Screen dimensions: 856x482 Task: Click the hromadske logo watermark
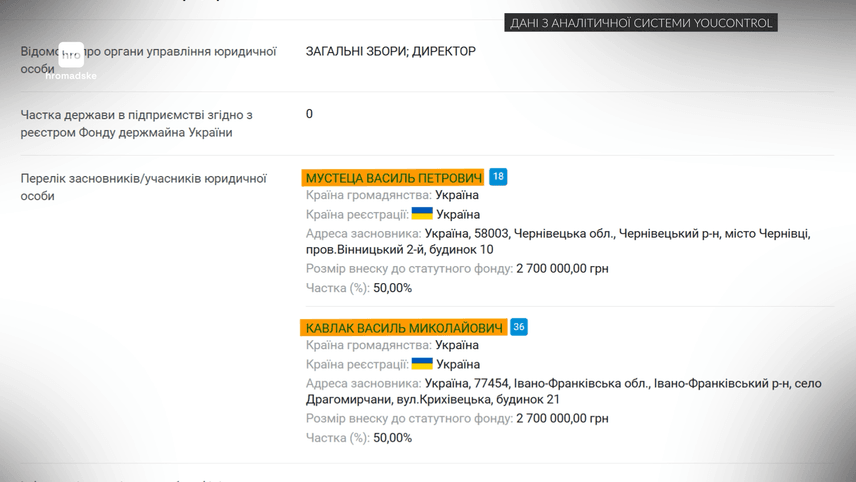click(x=71, y=60)
